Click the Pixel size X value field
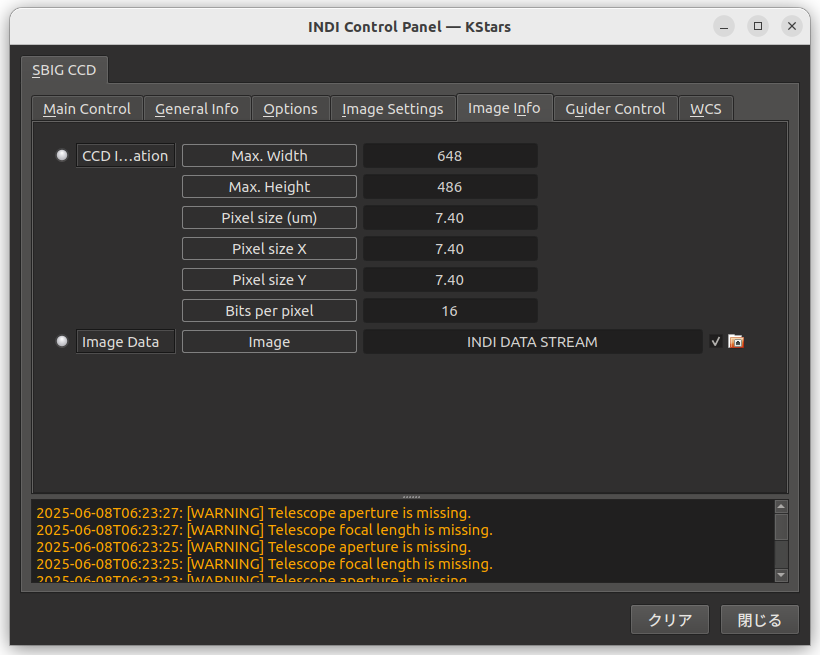This screenshot has width=820, height=655. pos(450,249)
